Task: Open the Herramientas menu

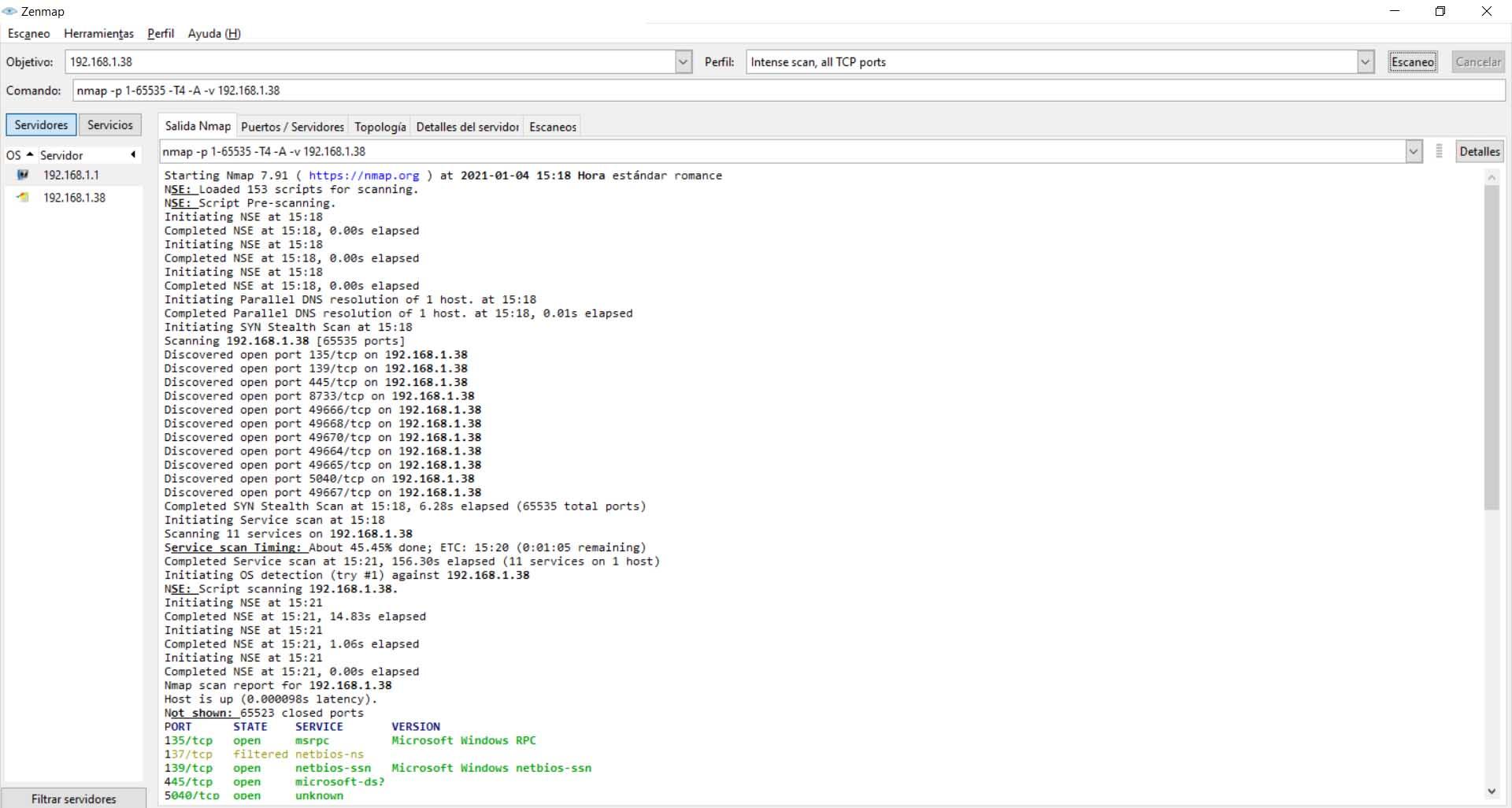Action: point(98,33)
